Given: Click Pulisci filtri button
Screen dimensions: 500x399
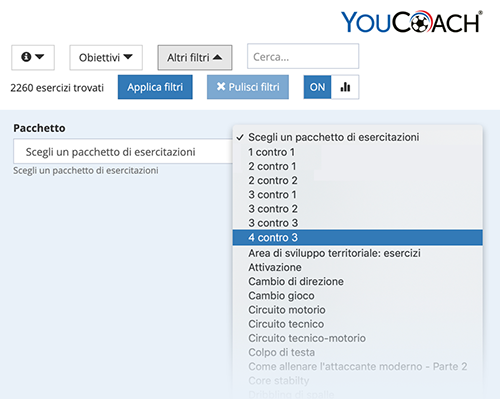Looking at the screenshot, I should pos(248,87).
